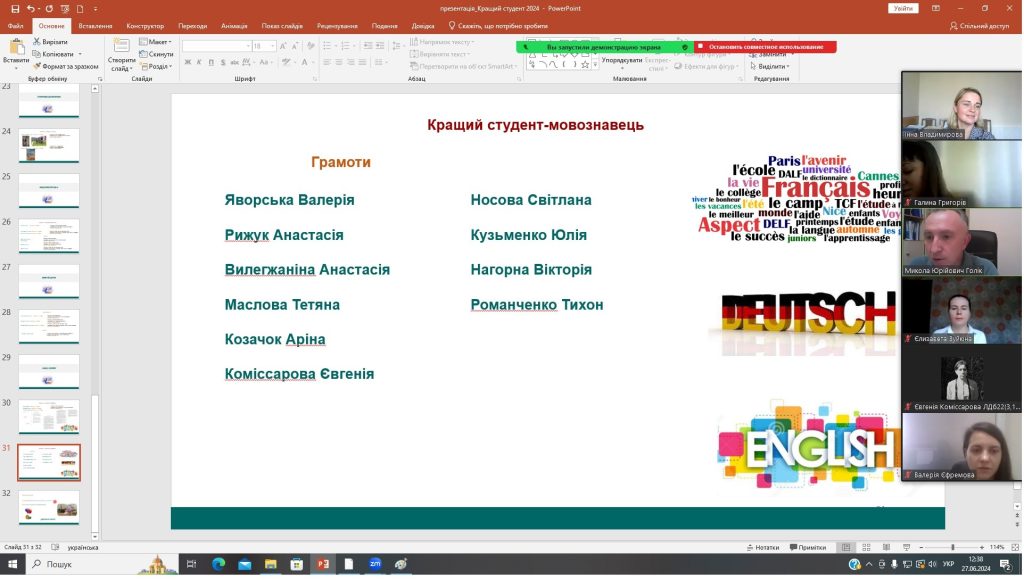Click the Скажіть, що потрібно зробити search
Screen dimensions: 1024x580
[x=498, y=26]
